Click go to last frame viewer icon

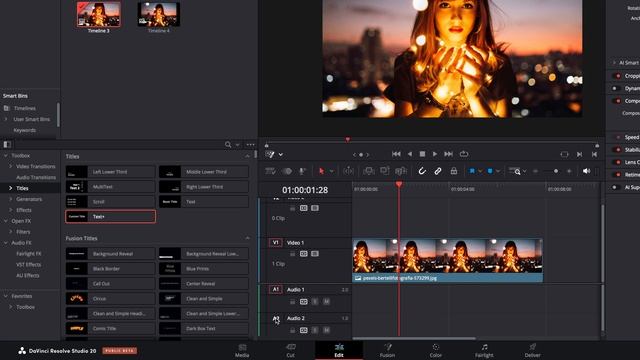[x=594, y=154]
